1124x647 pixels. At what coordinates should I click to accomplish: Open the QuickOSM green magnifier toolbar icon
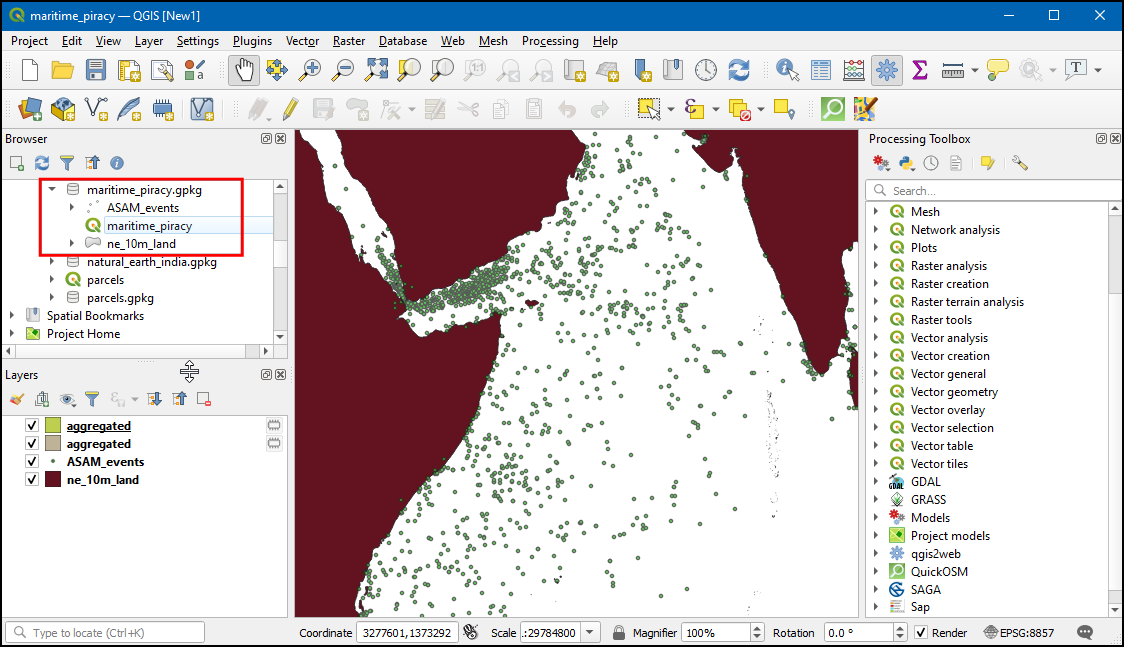click(833, 110)
